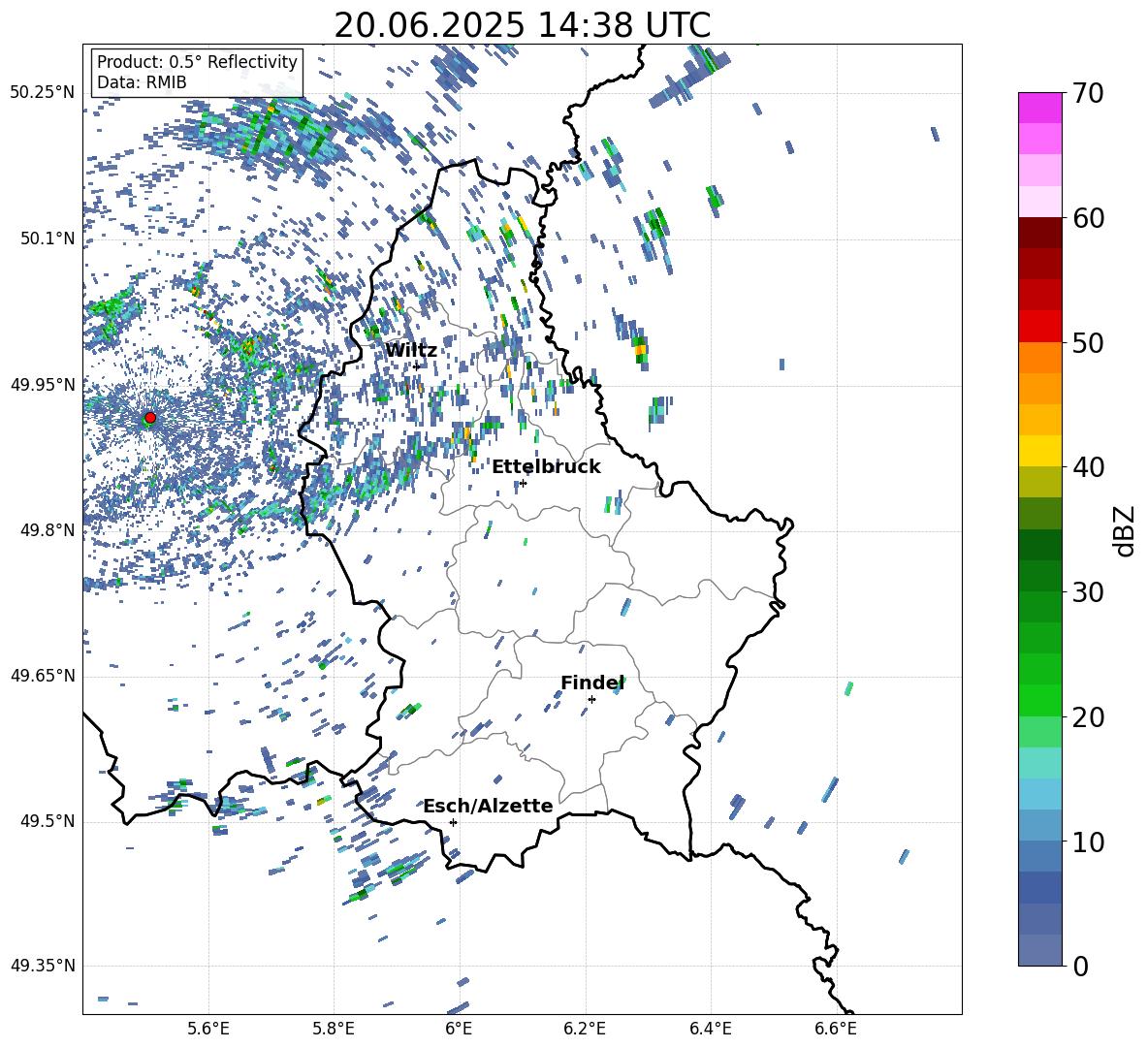Click the 30 value on the colorbar
This screenshot has width=1148, height=1048.
point(1087,592)
